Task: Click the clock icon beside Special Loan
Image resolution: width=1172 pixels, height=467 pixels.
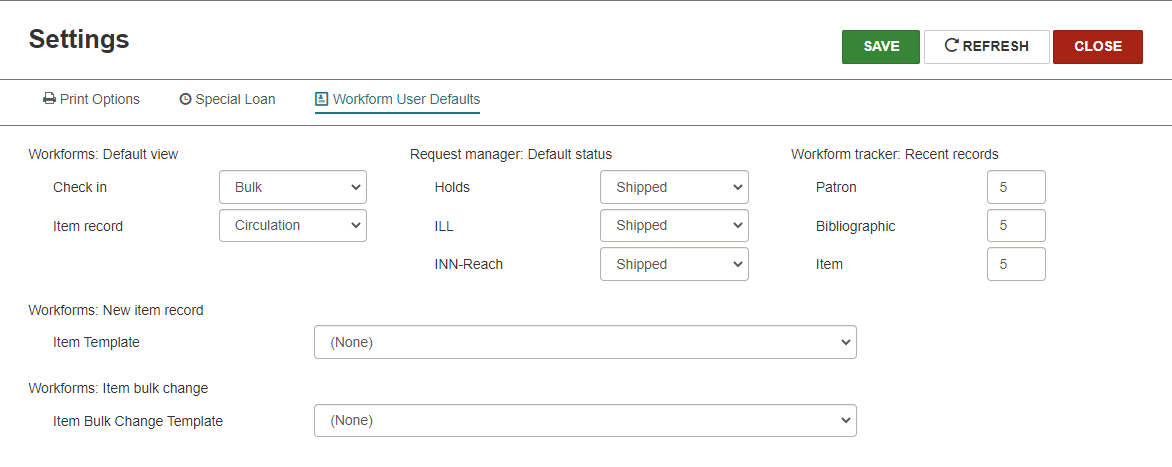Action: [x=185, y=100]
